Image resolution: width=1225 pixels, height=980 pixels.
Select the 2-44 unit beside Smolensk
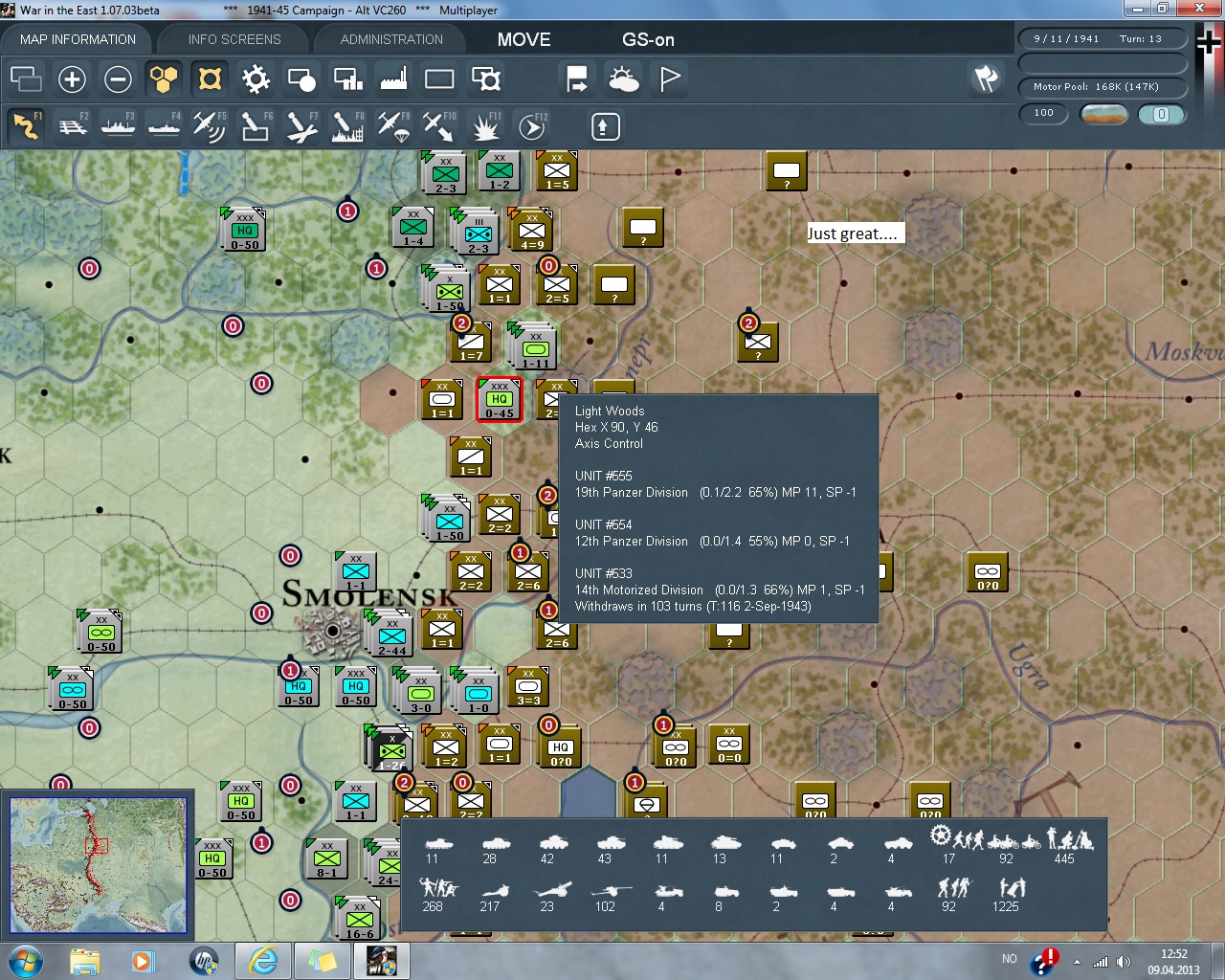[391, 635]
